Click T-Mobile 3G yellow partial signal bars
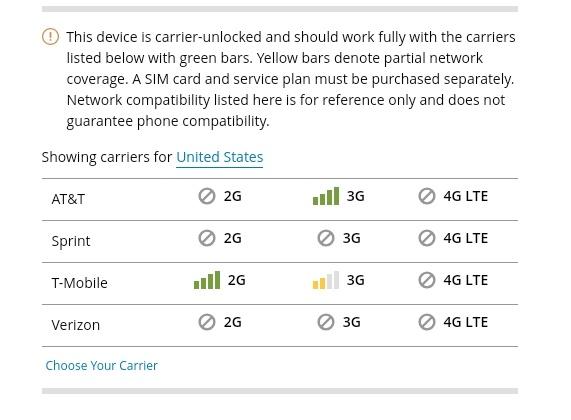Viewport: 571px width, 420px height. click(x=326, y=280)
